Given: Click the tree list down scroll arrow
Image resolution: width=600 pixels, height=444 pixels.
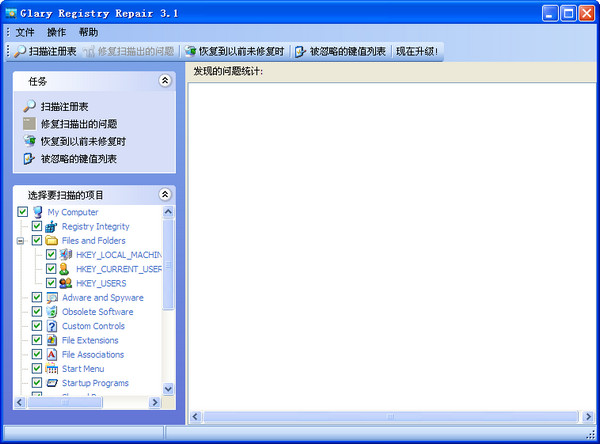Looking at the screenshot, I should pyautogui.click(x=168, y=389).
